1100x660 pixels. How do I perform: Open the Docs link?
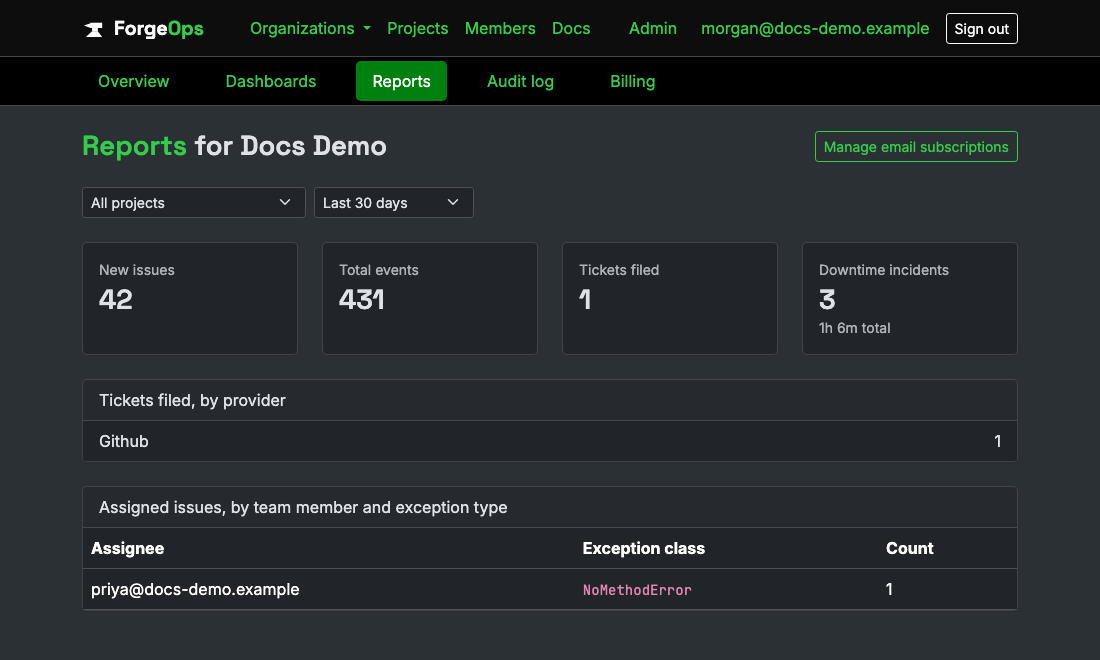571,29
